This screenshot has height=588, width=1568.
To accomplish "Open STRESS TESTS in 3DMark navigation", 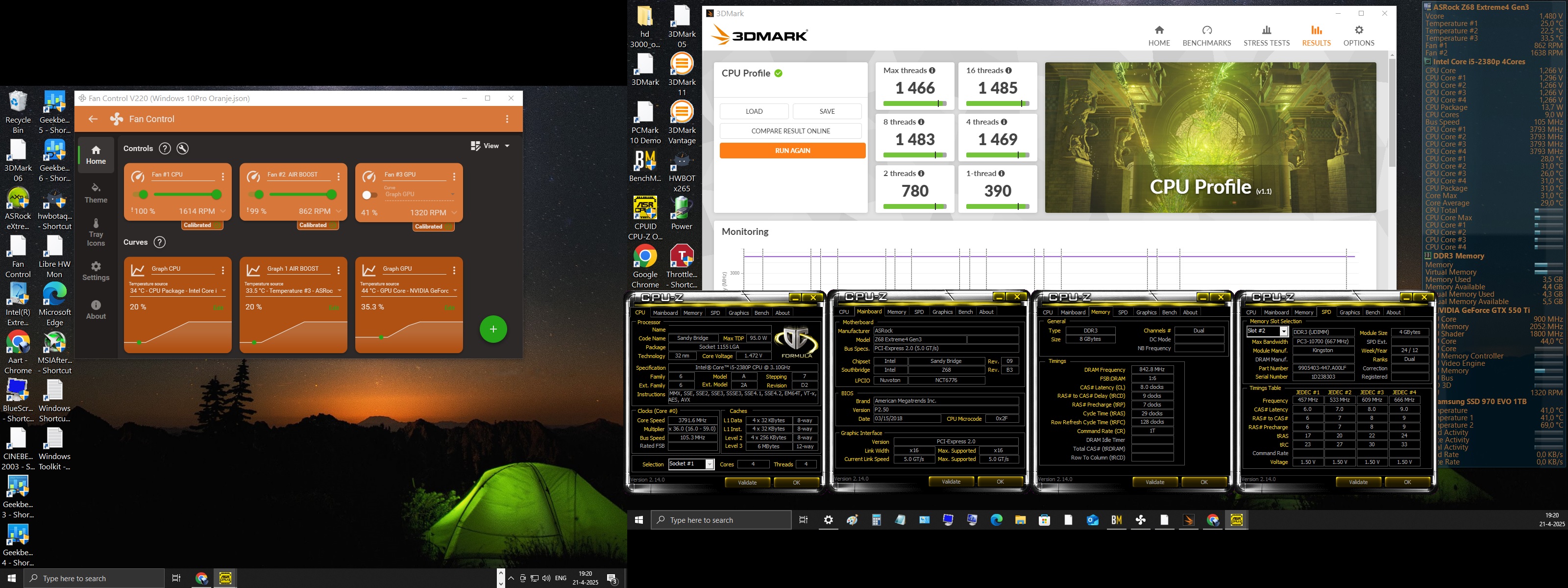I will 1266,36.
